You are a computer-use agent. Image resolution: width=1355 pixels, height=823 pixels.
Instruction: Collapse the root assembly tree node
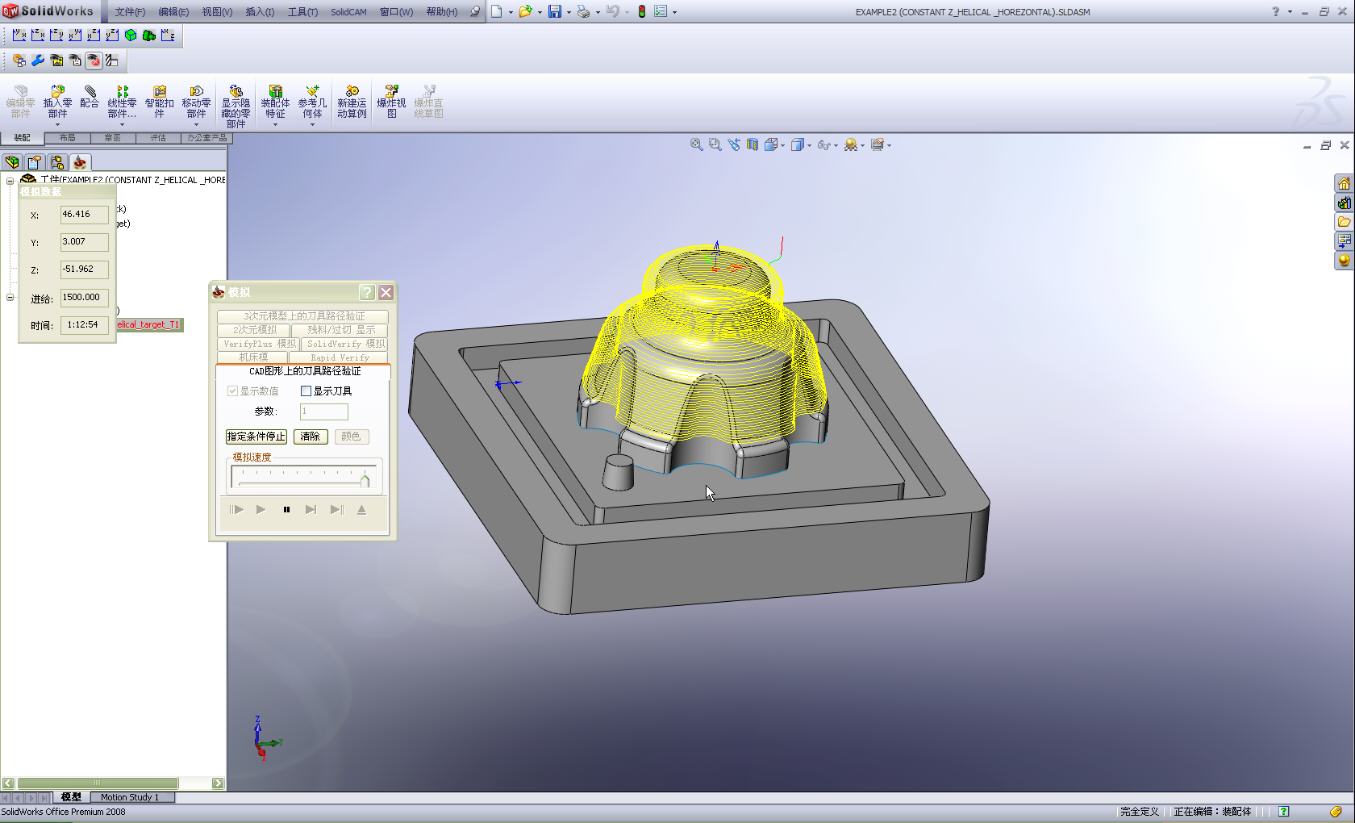click(10, 181)
